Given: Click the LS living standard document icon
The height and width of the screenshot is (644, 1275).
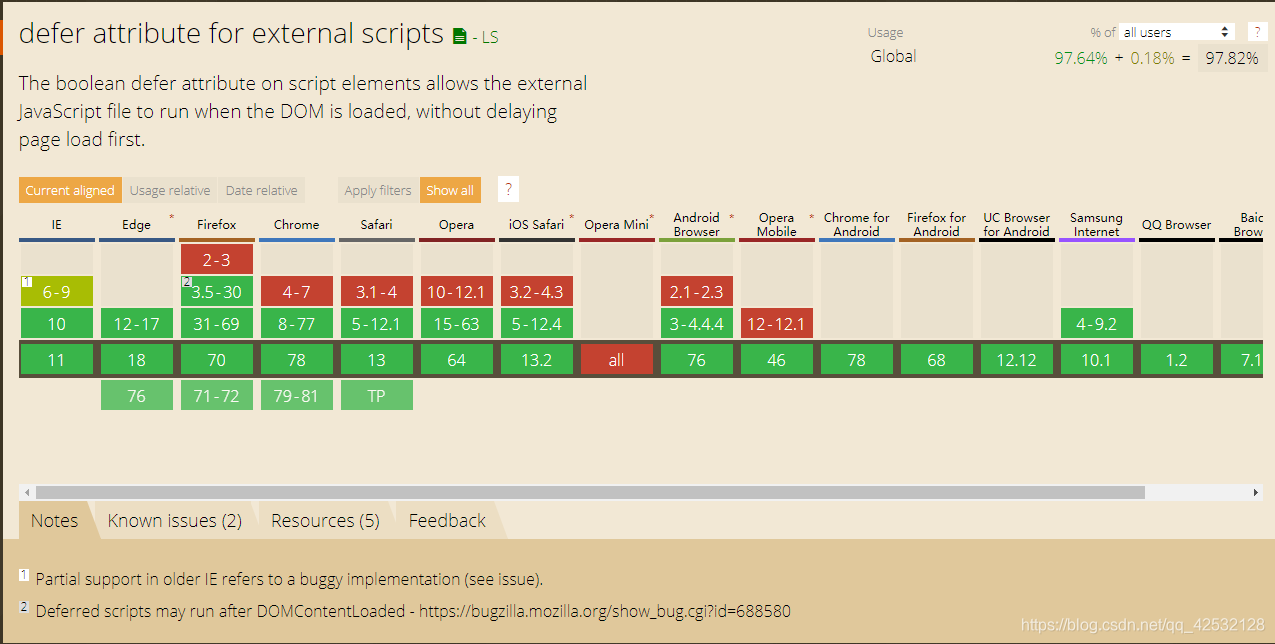Looking at the screenshot, I should coord(459,37).
